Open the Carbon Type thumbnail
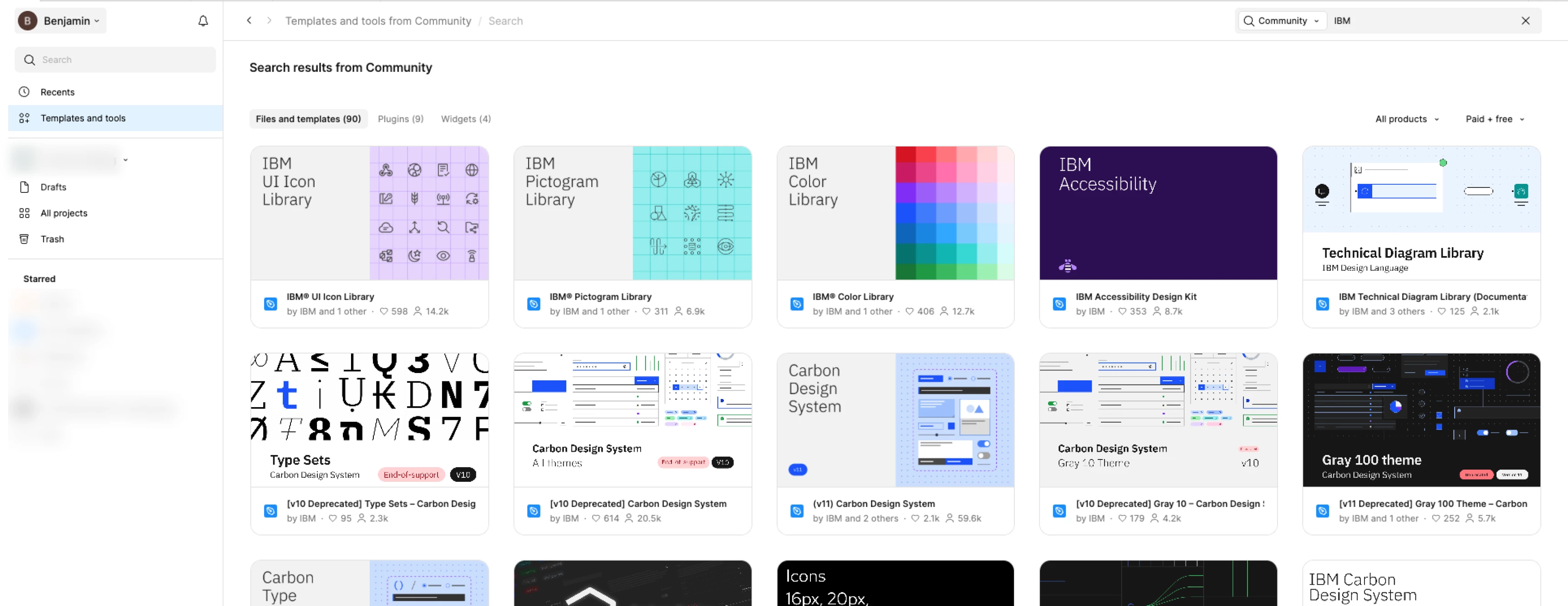This screenshot has width=1568, height=606. pyautogui.click(x=370, y=583)
